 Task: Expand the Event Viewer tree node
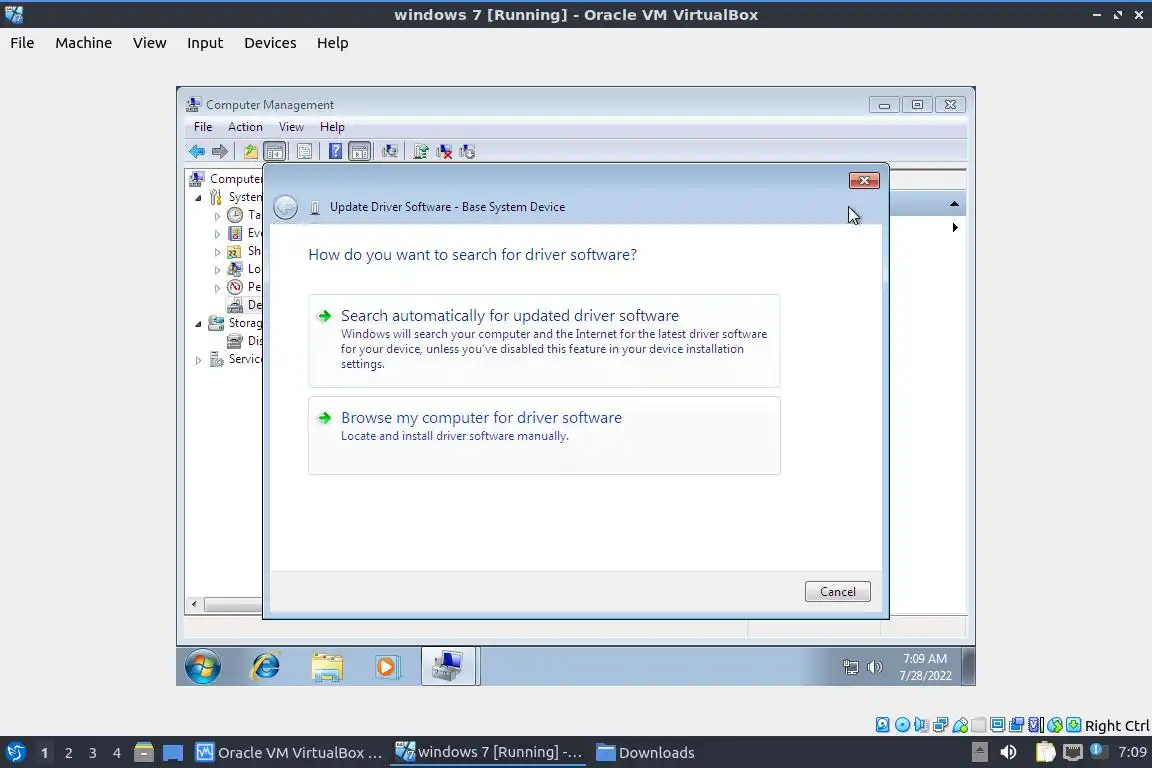coord(217,234)
